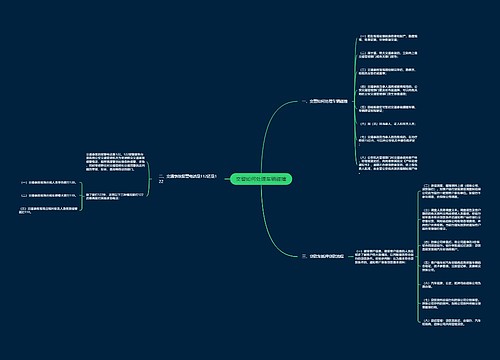Select item (五) under branch one
The width and height of the screenshot is (500, 360).
387,109
